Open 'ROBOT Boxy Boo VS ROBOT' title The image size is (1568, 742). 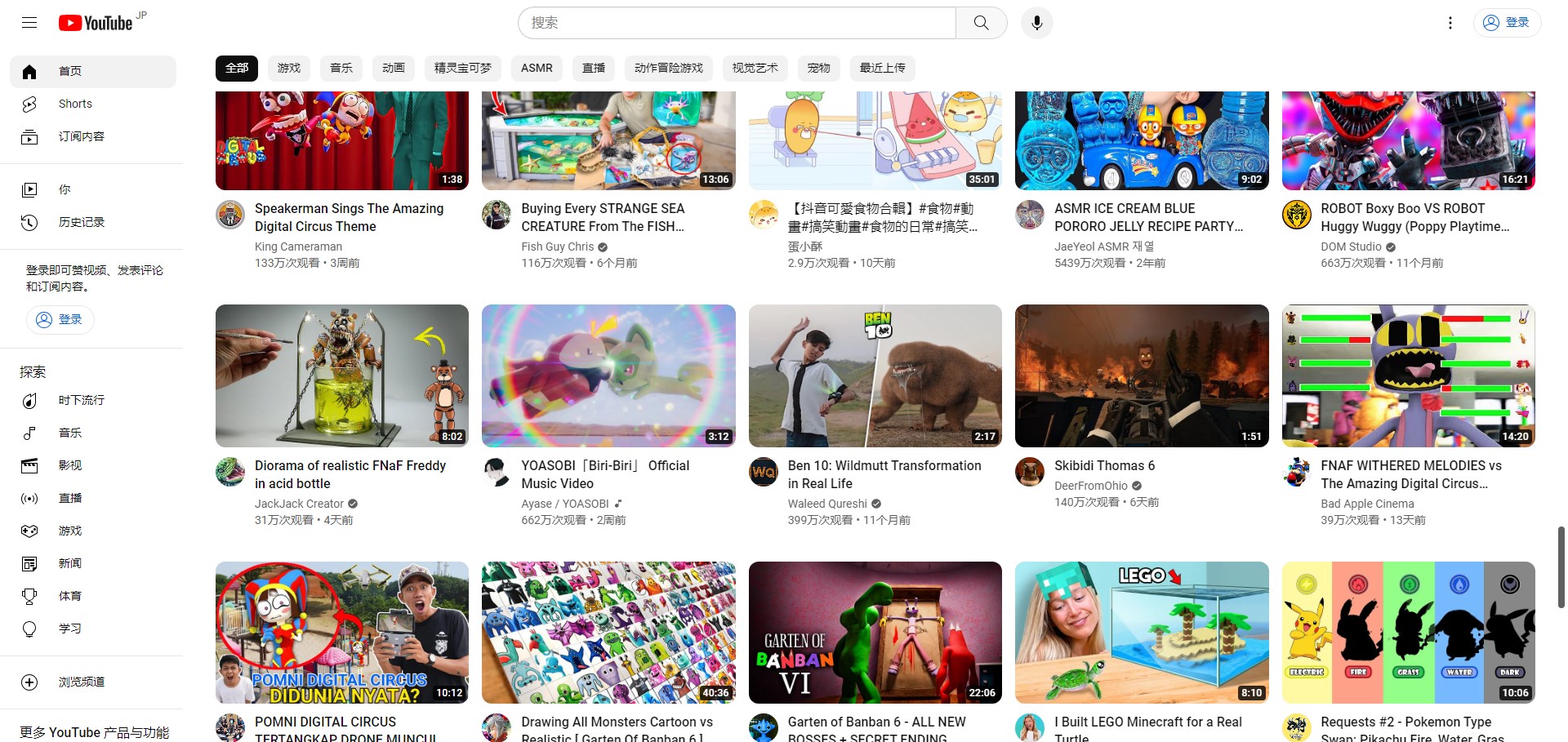[1415, 218]
